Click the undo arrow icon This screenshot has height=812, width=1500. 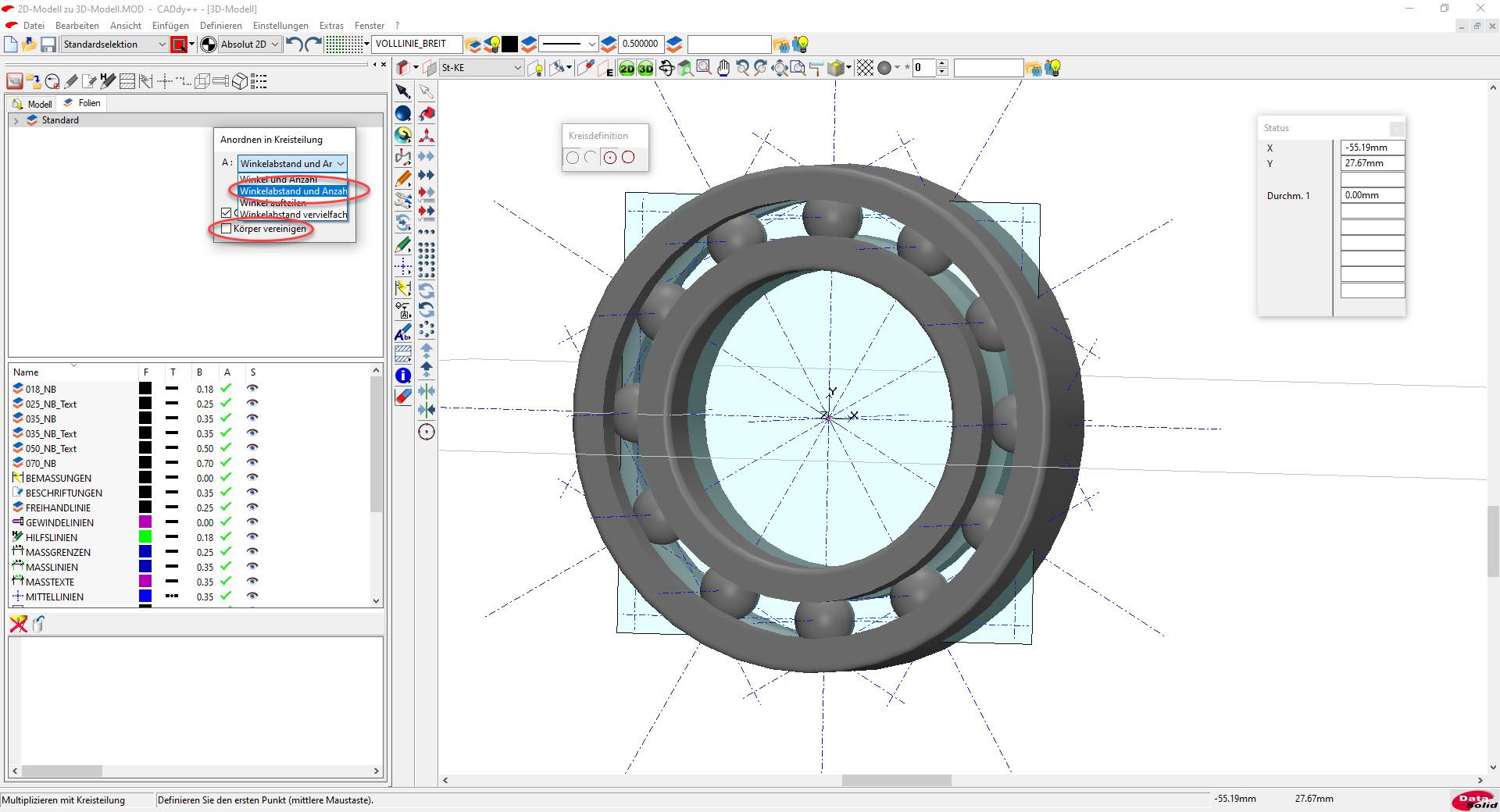click(294, 45)
